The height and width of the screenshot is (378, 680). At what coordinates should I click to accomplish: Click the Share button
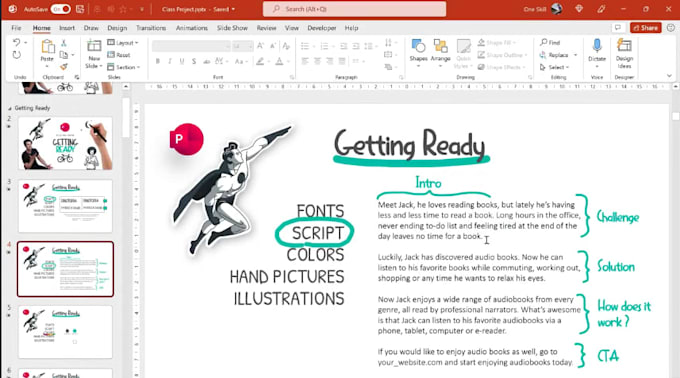(x=646, y=28)
